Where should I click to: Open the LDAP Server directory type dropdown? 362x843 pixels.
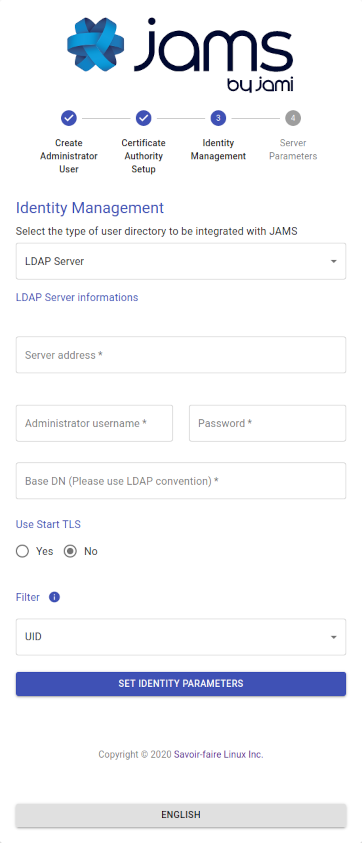coord(181,261)
